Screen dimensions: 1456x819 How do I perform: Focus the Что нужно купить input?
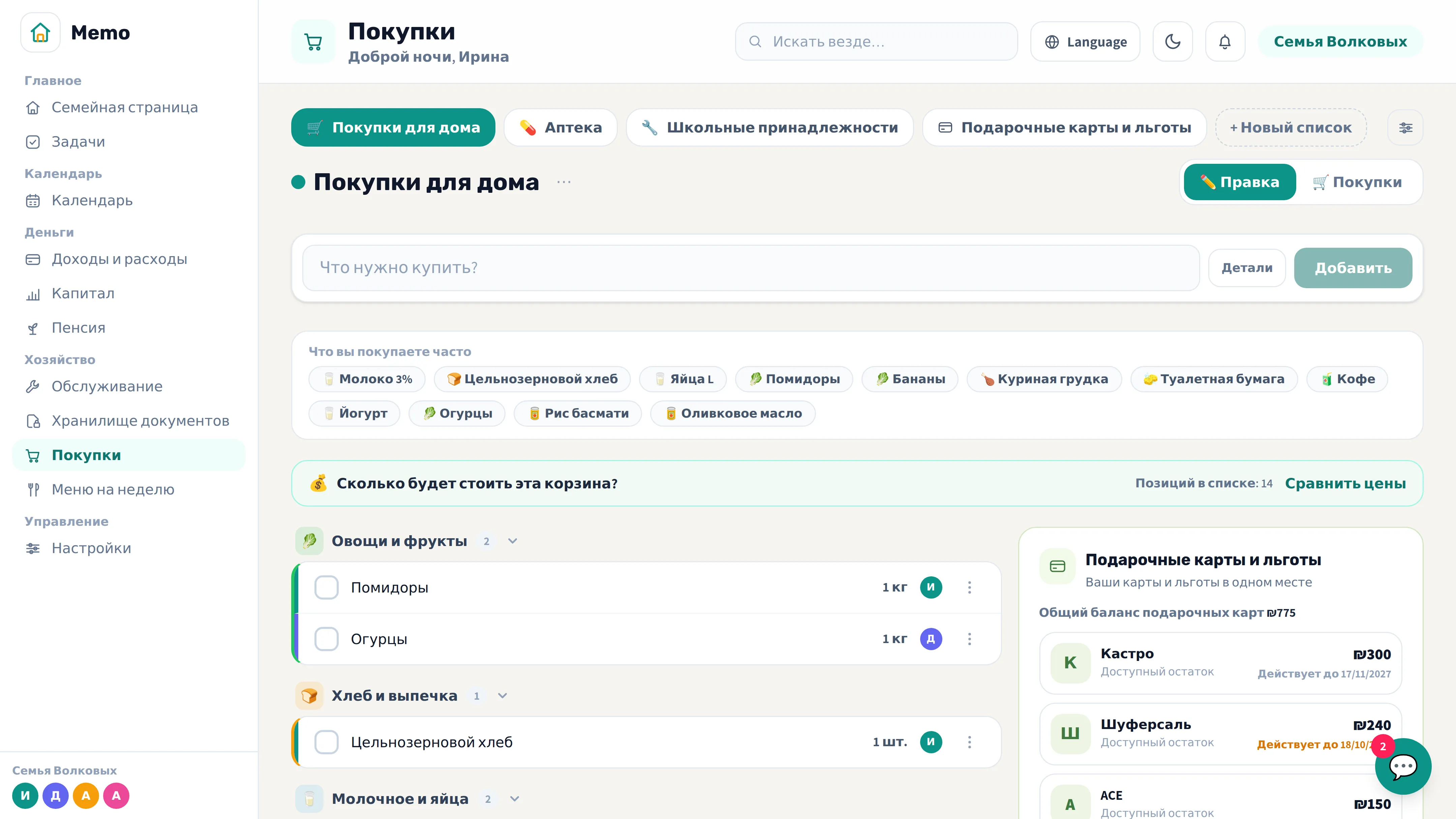(751, 268)
